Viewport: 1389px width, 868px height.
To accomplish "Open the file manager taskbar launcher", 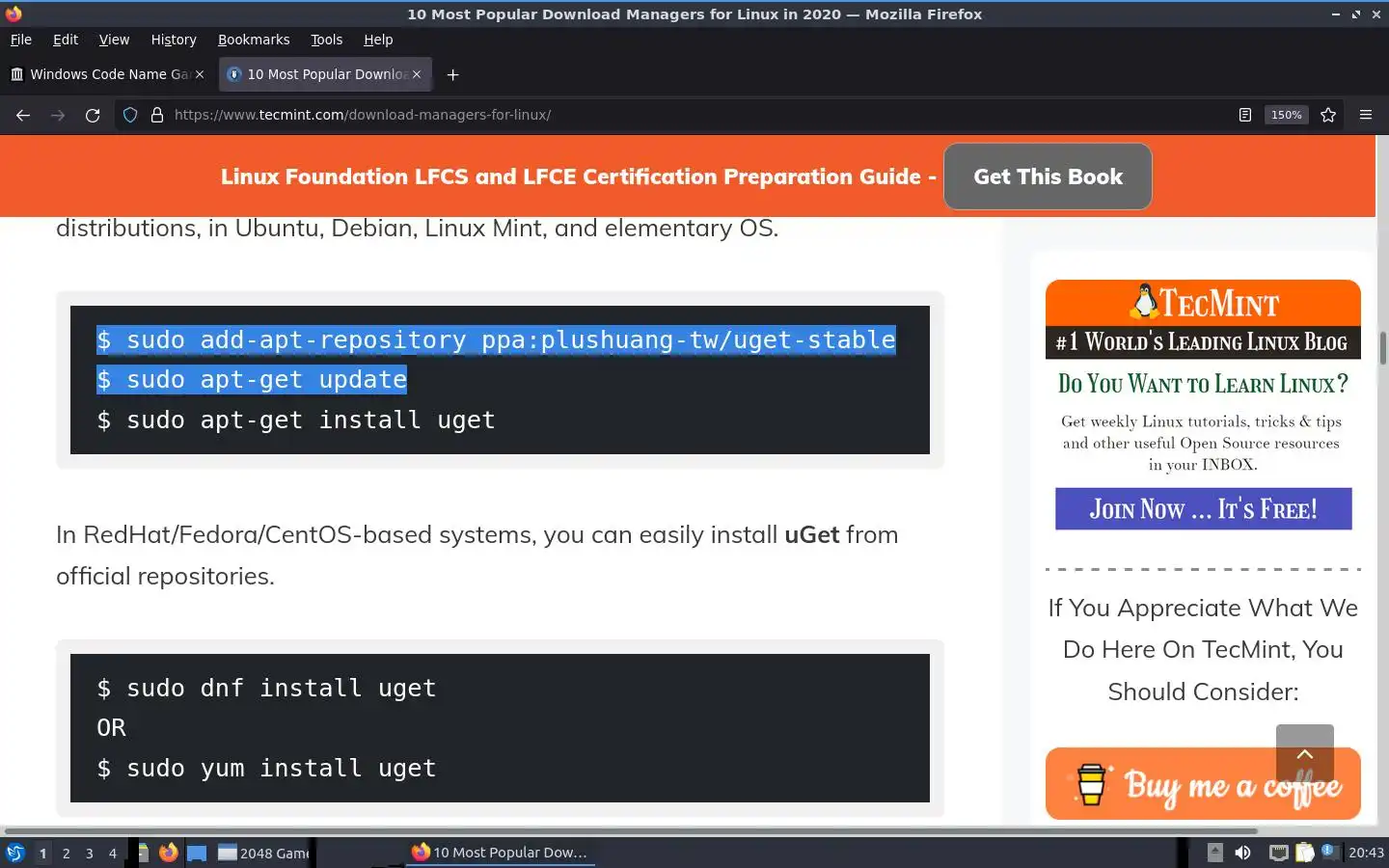I will point(142,853).
